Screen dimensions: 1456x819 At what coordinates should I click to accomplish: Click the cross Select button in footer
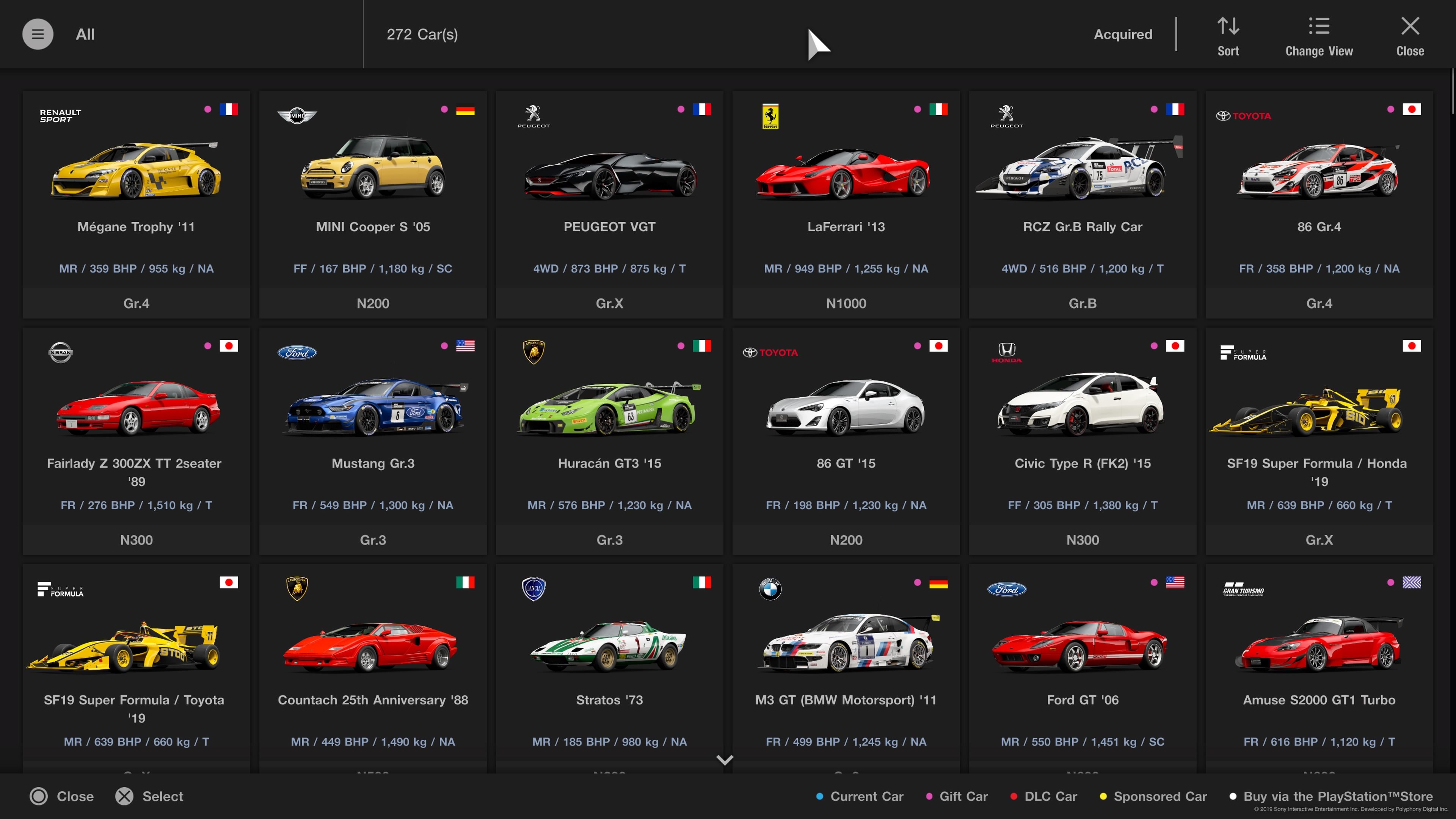coord(149,796)
